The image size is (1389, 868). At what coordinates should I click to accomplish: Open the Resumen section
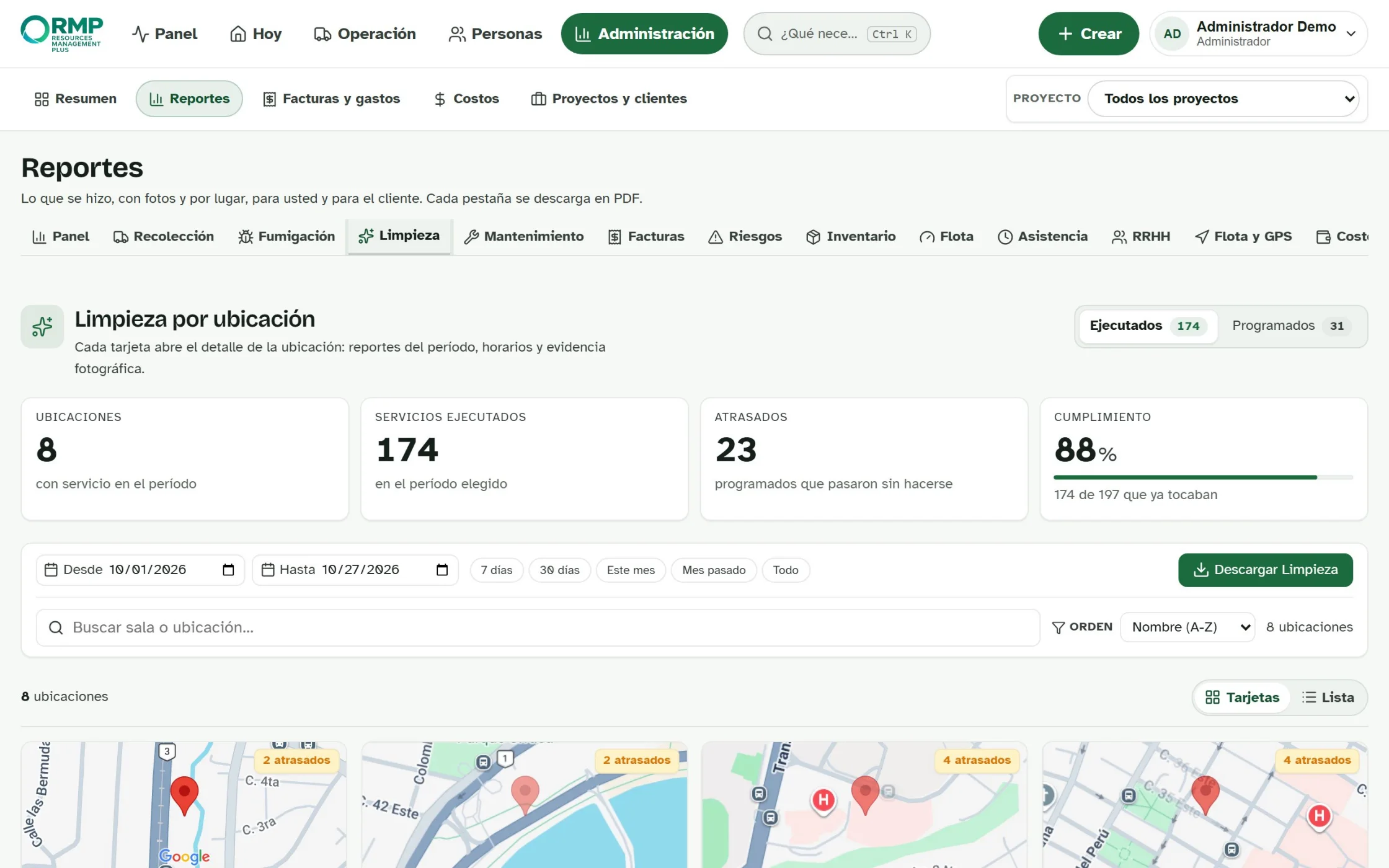coord(75,99)
